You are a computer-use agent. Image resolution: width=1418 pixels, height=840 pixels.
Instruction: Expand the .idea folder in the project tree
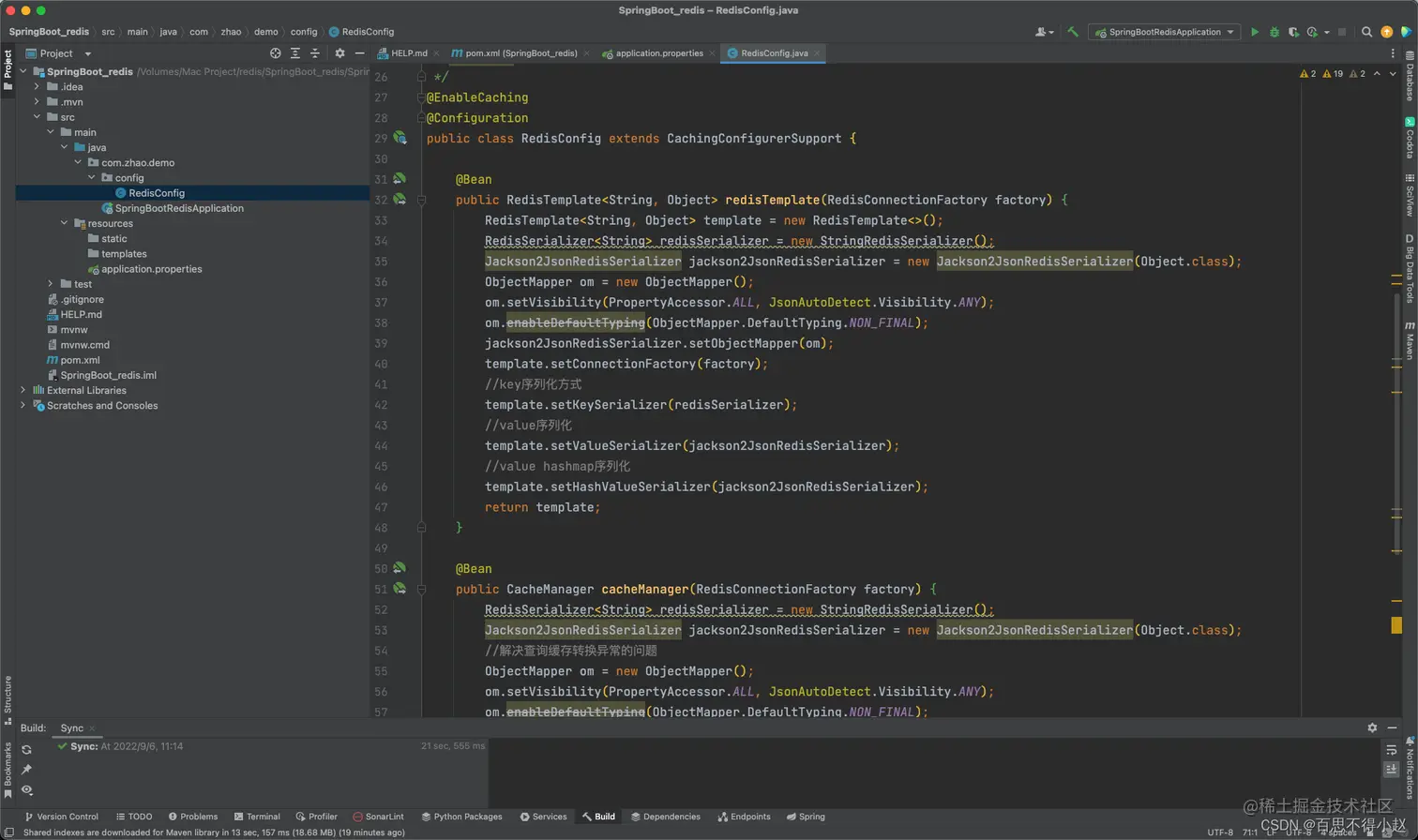37,86
